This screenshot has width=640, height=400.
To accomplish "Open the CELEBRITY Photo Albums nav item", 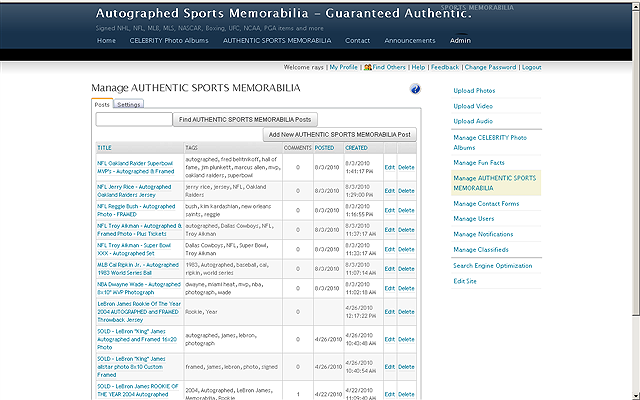I will click(168, 41).
